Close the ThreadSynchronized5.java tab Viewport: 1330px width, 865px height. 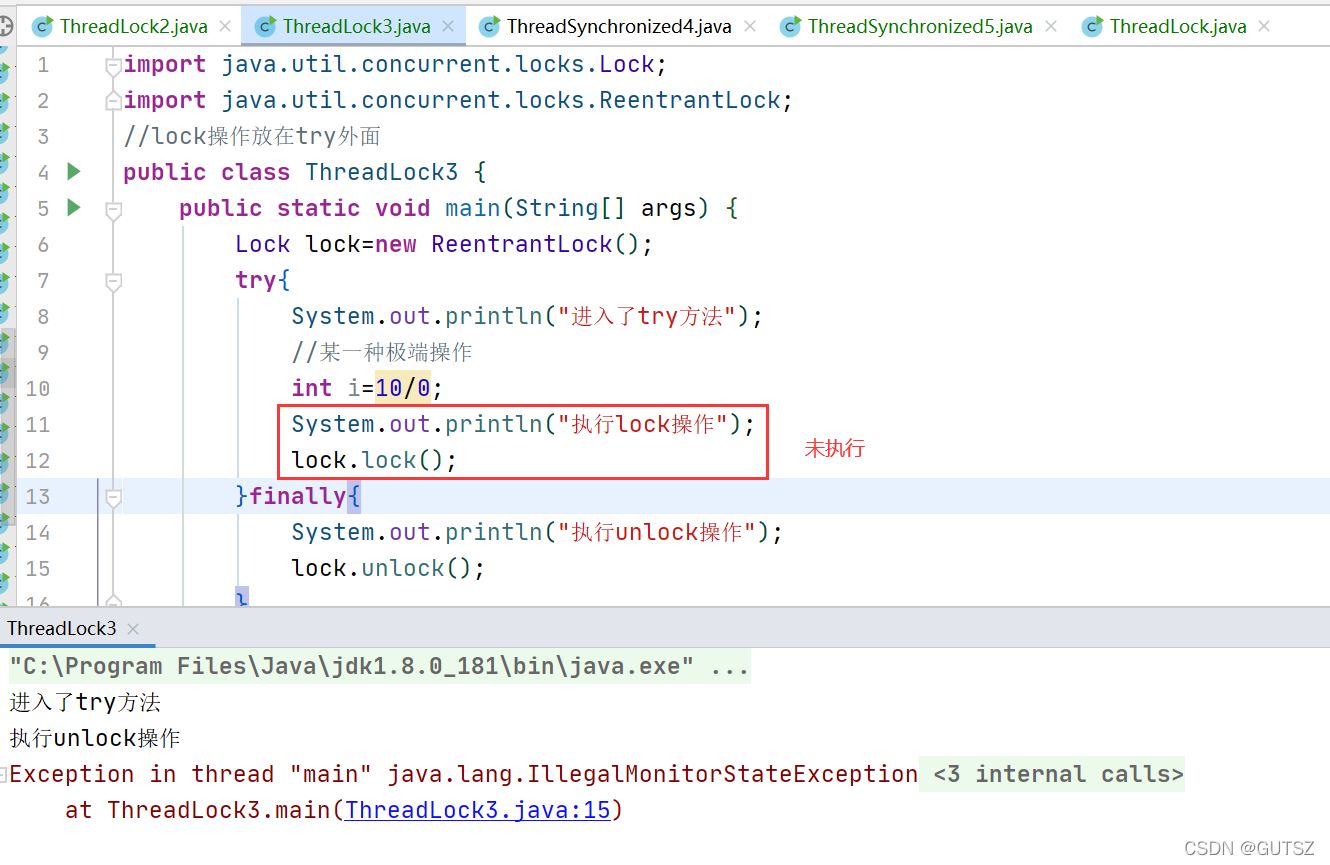pyautogui.click(x=1051, y=27)
